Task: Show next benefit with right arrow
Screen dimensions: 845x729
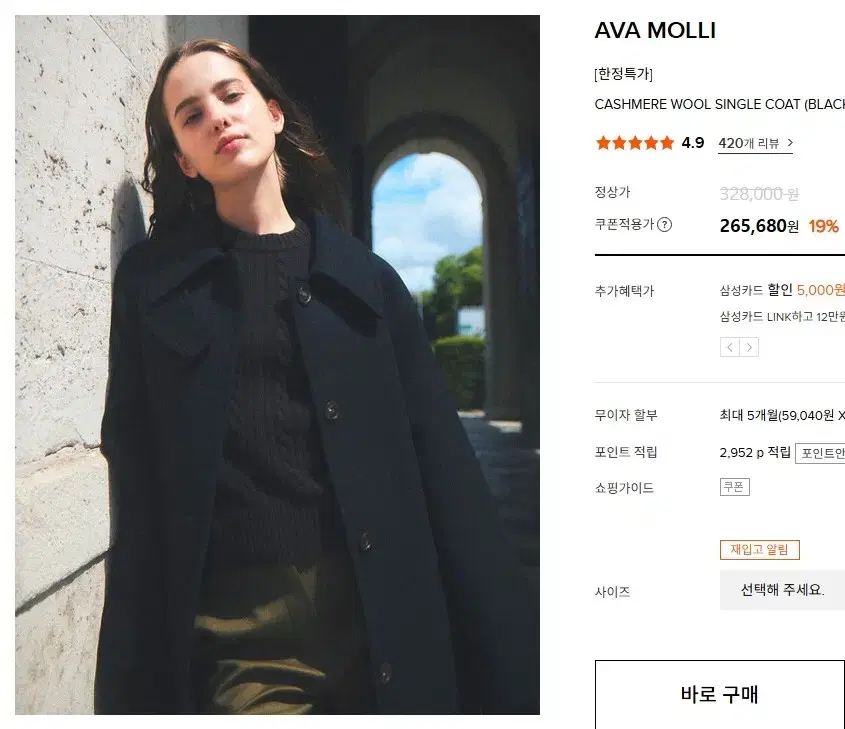Action: click(x=749, y=348)
